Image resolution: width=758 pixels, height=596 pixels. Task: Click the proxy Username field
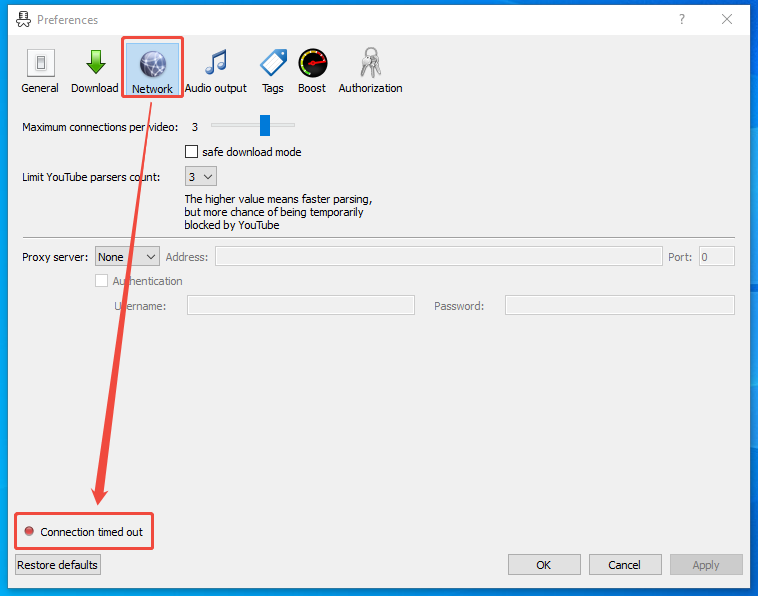coord(301,305)
